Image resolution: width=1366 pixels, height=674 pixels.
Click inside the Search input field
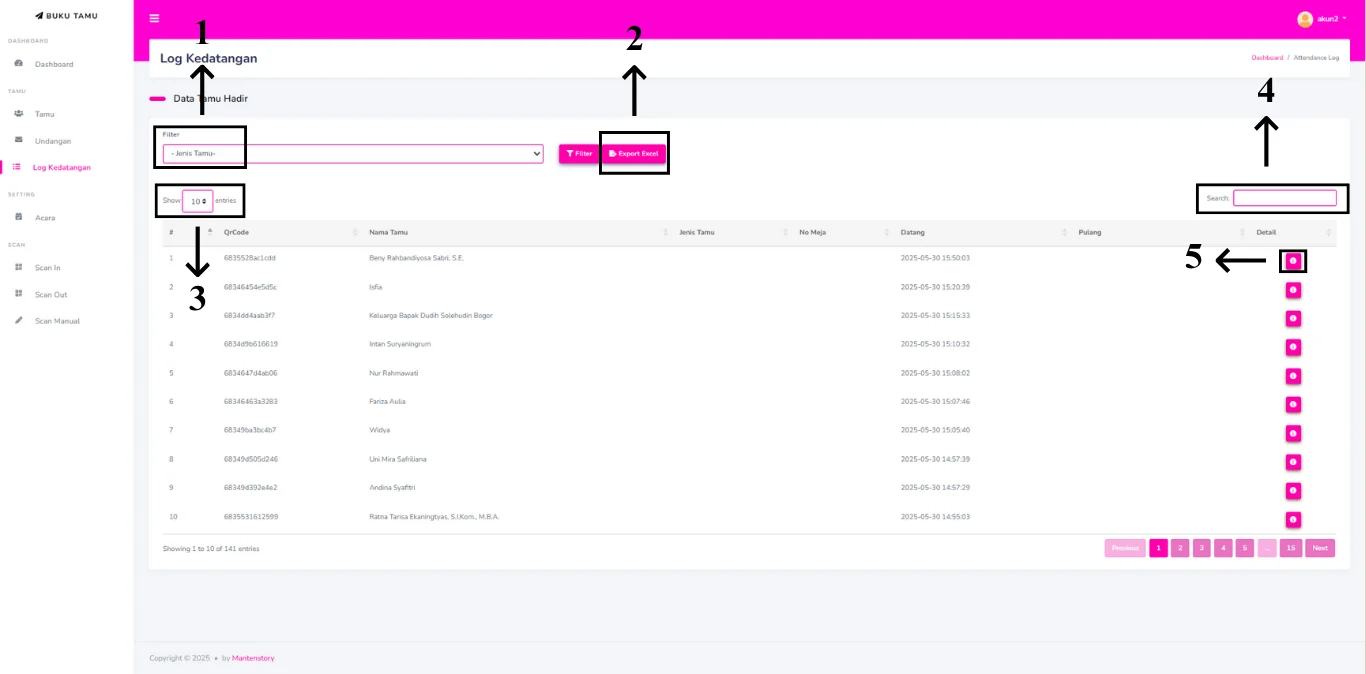pos(1284,198)
